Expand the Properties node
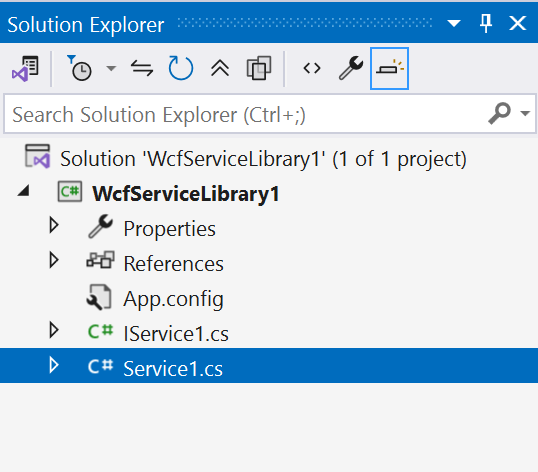Viewport: 538px width, 472px height. pos(54,225)
